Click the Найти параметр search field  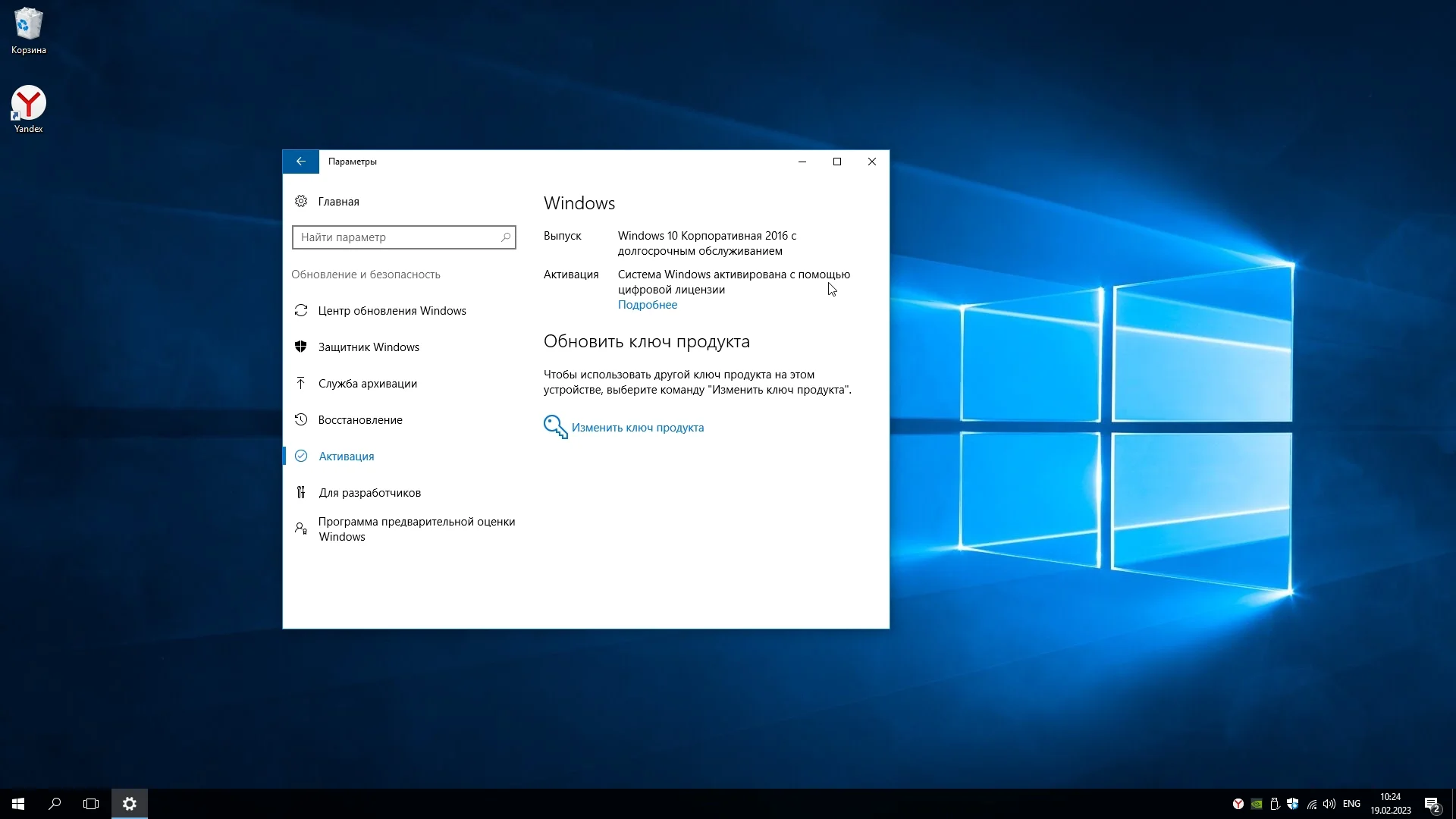click(x=394, y=237)
